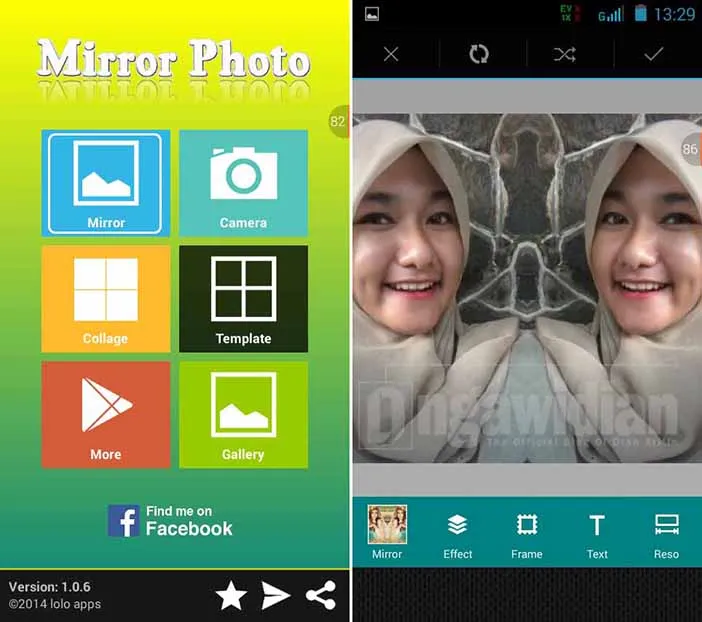Open the Gallery tile
Image resolution: width=702 pixels, height=622 pixels.
(x=244, y=415)
